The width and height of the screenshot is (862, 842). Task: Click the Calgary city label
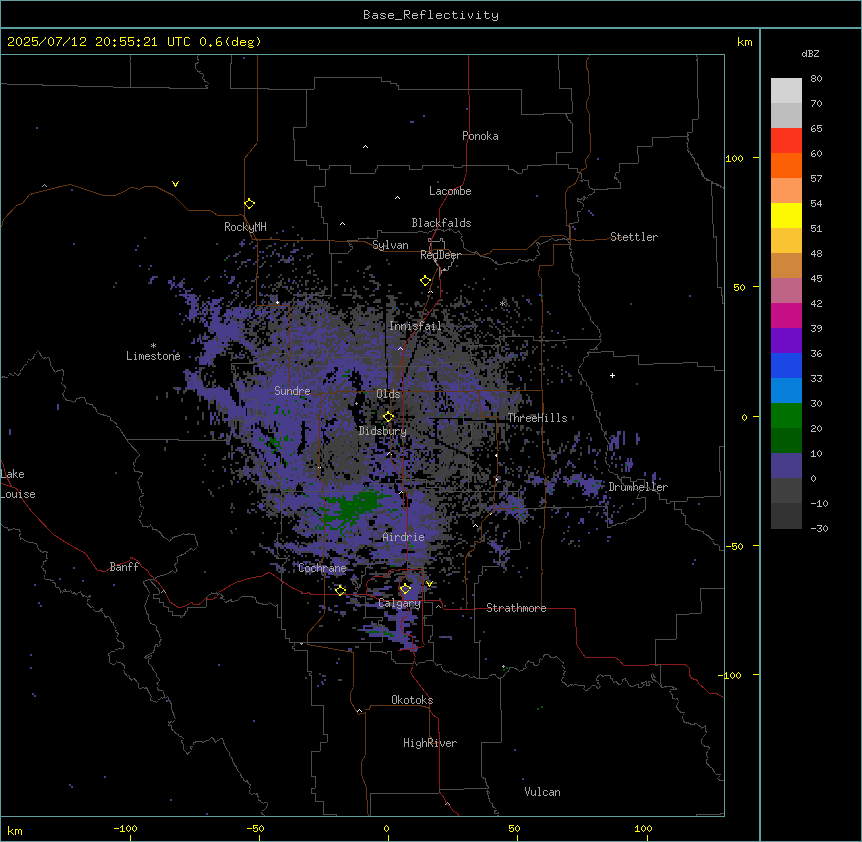399,603
